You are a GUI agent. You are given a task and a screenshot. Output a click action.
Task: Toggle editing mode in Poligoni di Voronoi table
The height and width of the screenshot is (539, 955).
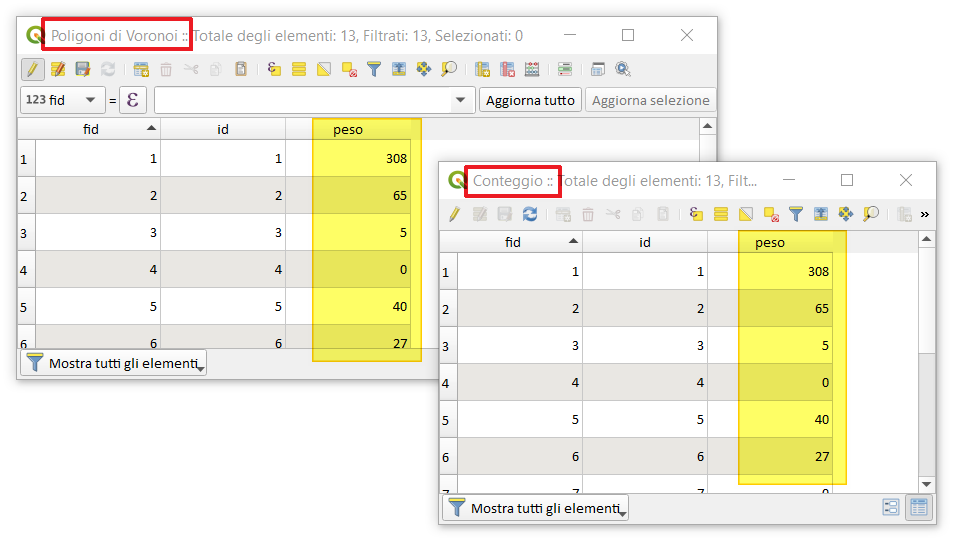click(32, 69)
